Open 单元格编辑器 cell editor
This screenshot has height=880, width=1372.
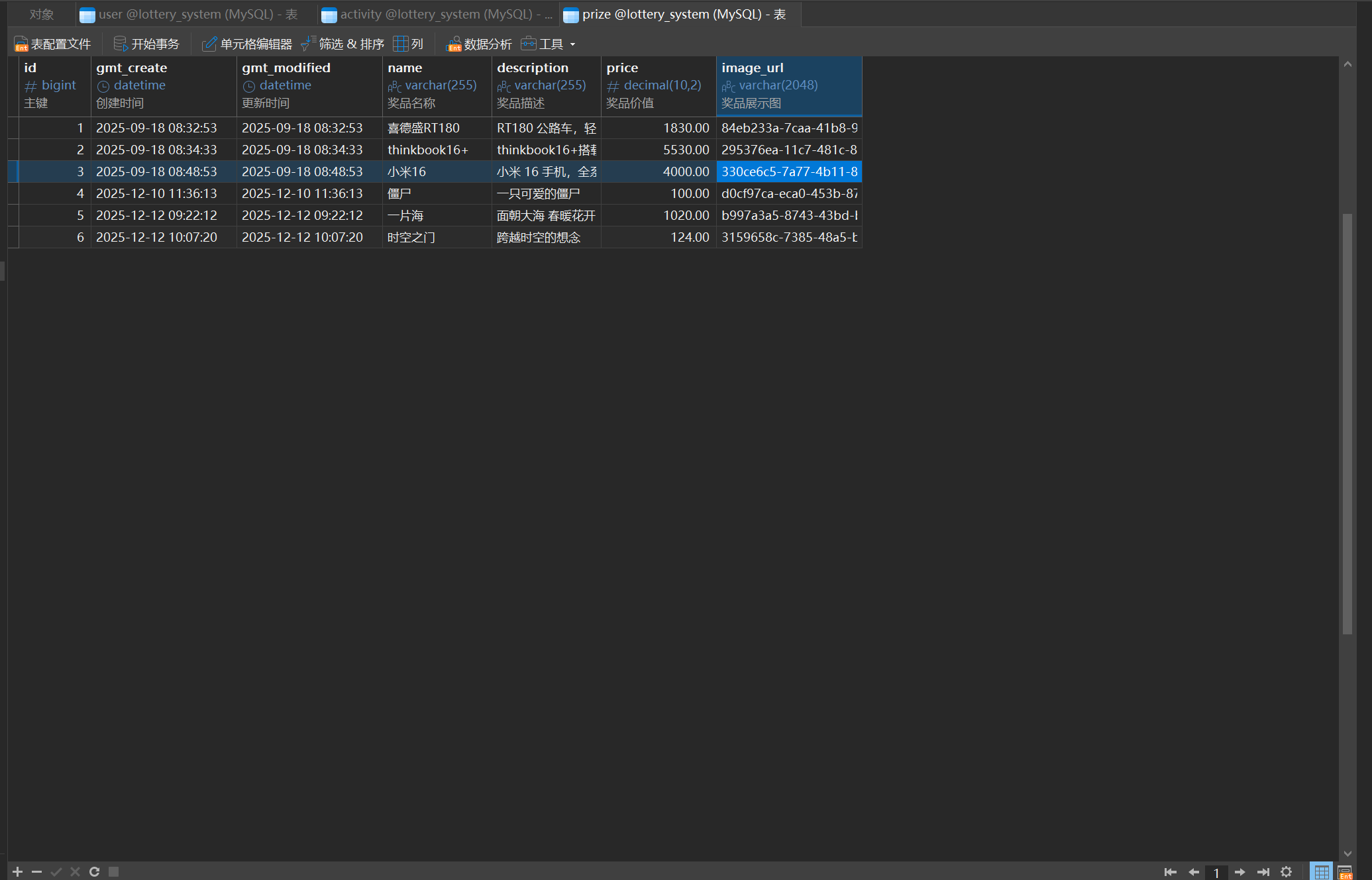click(x=247, y=44)
